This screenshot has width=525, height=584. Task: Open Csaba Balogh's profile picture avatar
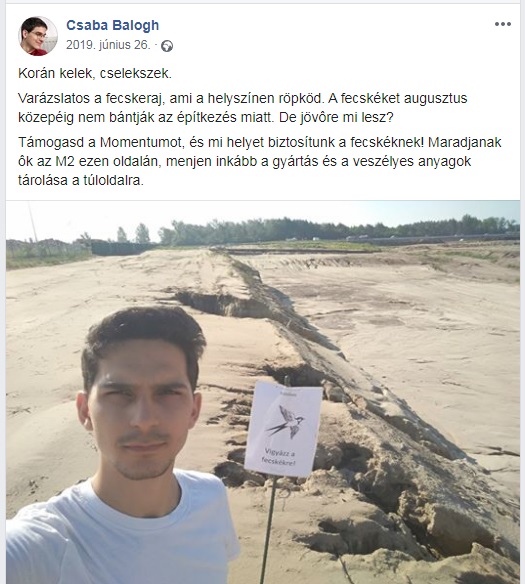pos(38,36)
